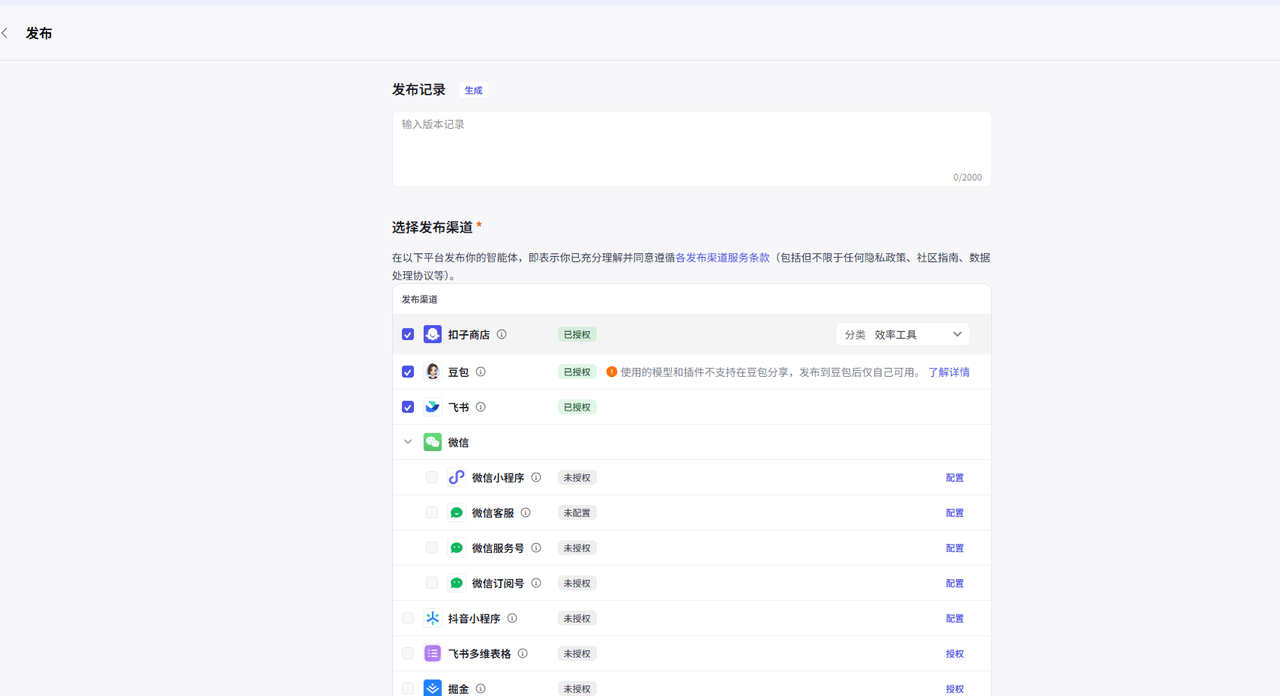Click 未配置 badge in 微信客服 row
1280x696 pixels.
577,513
